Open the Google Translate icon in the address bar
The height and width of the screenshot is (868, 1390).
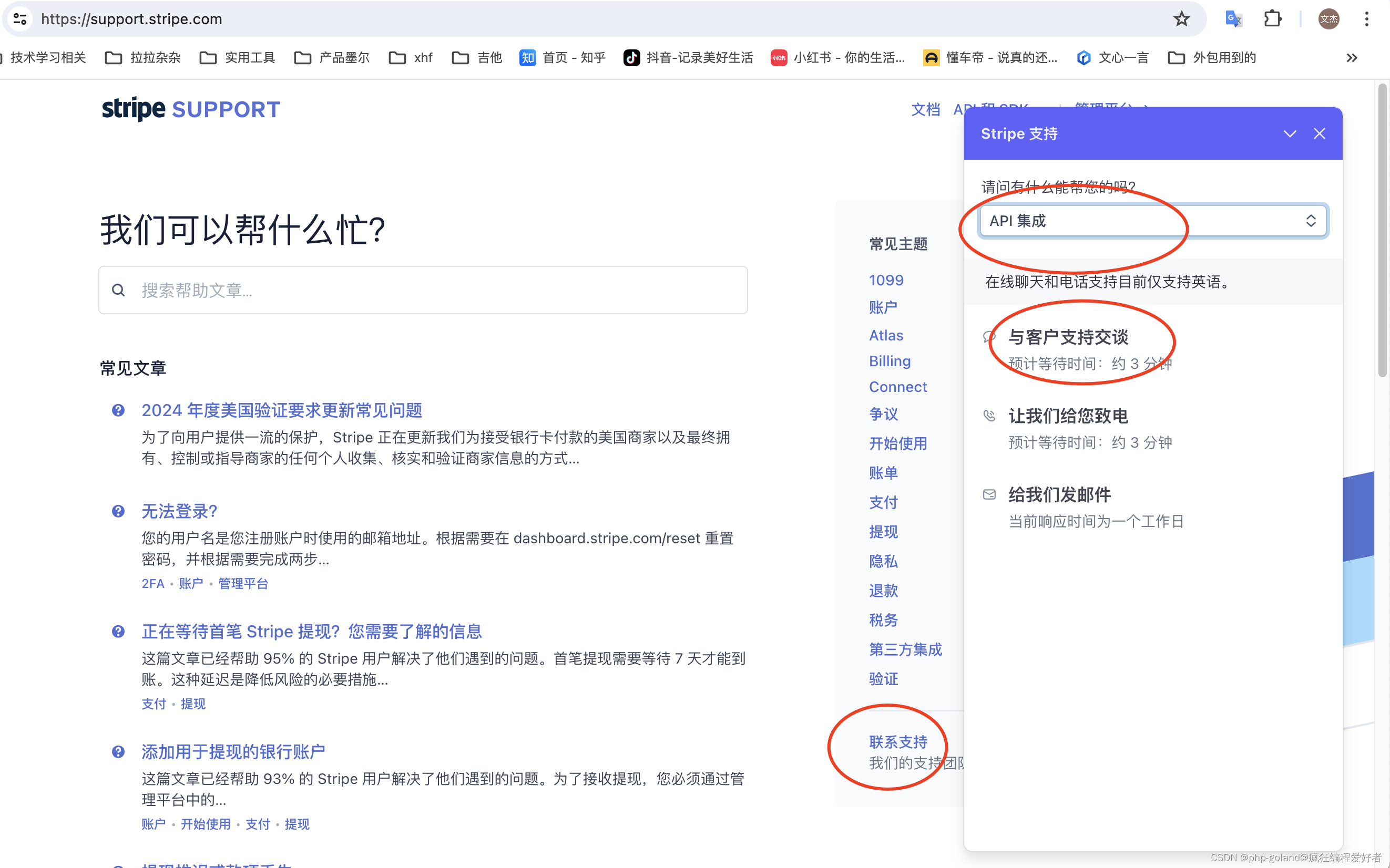point(1233,19)
